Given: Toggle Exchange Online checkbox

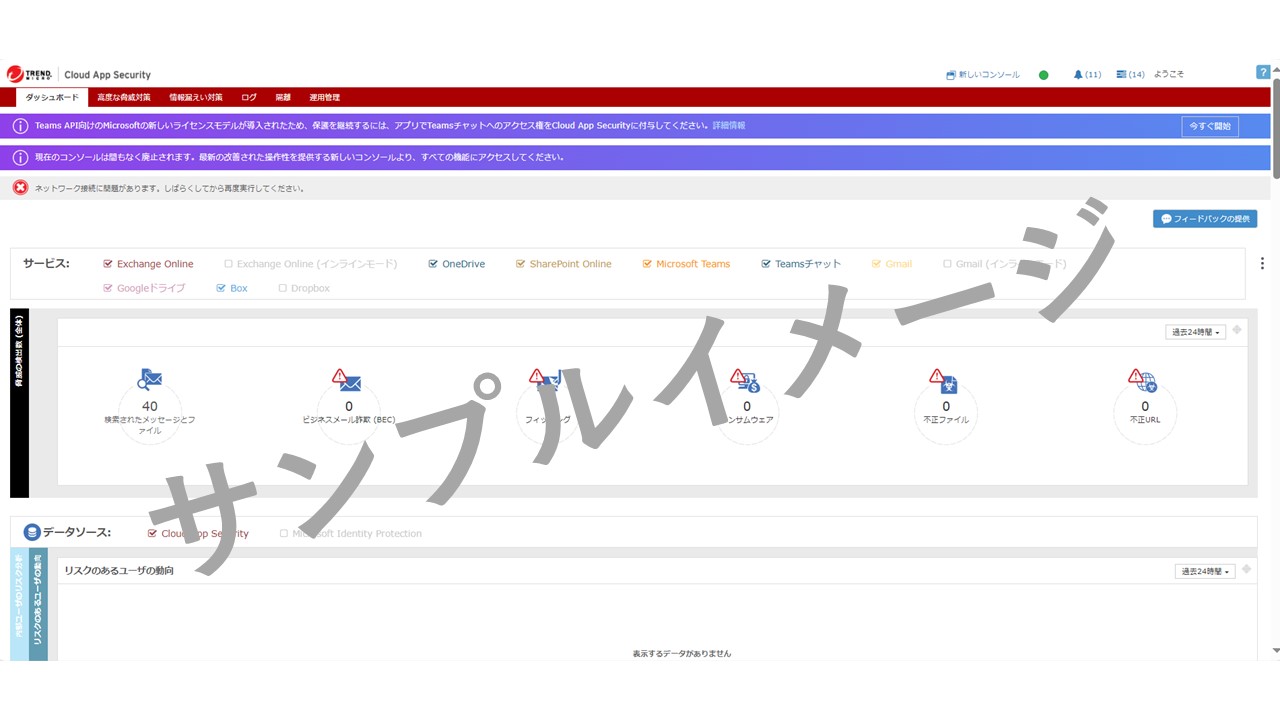Looking at the screenshot, I should [108, 264].
